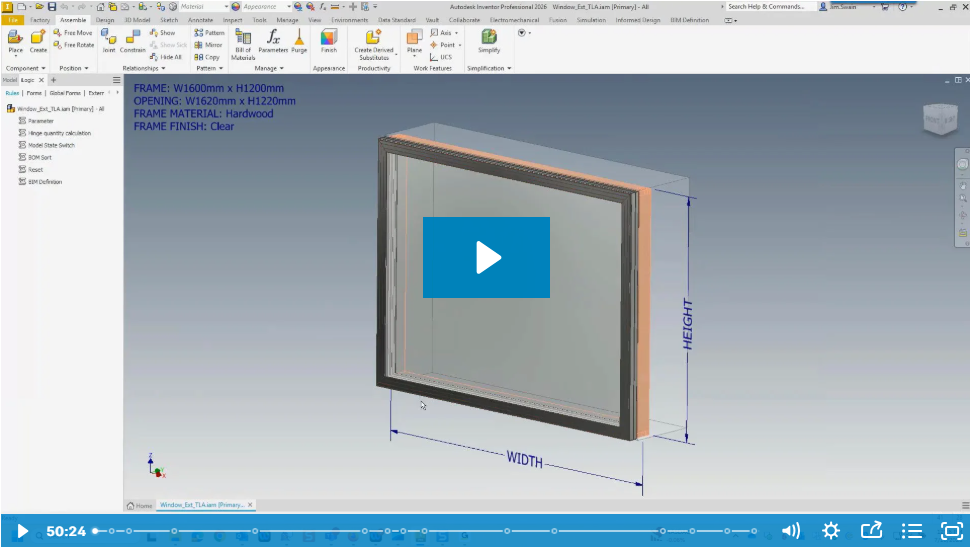The height and width of the screenshot is (547, 970).
Task: Toggle fullscreen video mode
Action: (951, 531)
